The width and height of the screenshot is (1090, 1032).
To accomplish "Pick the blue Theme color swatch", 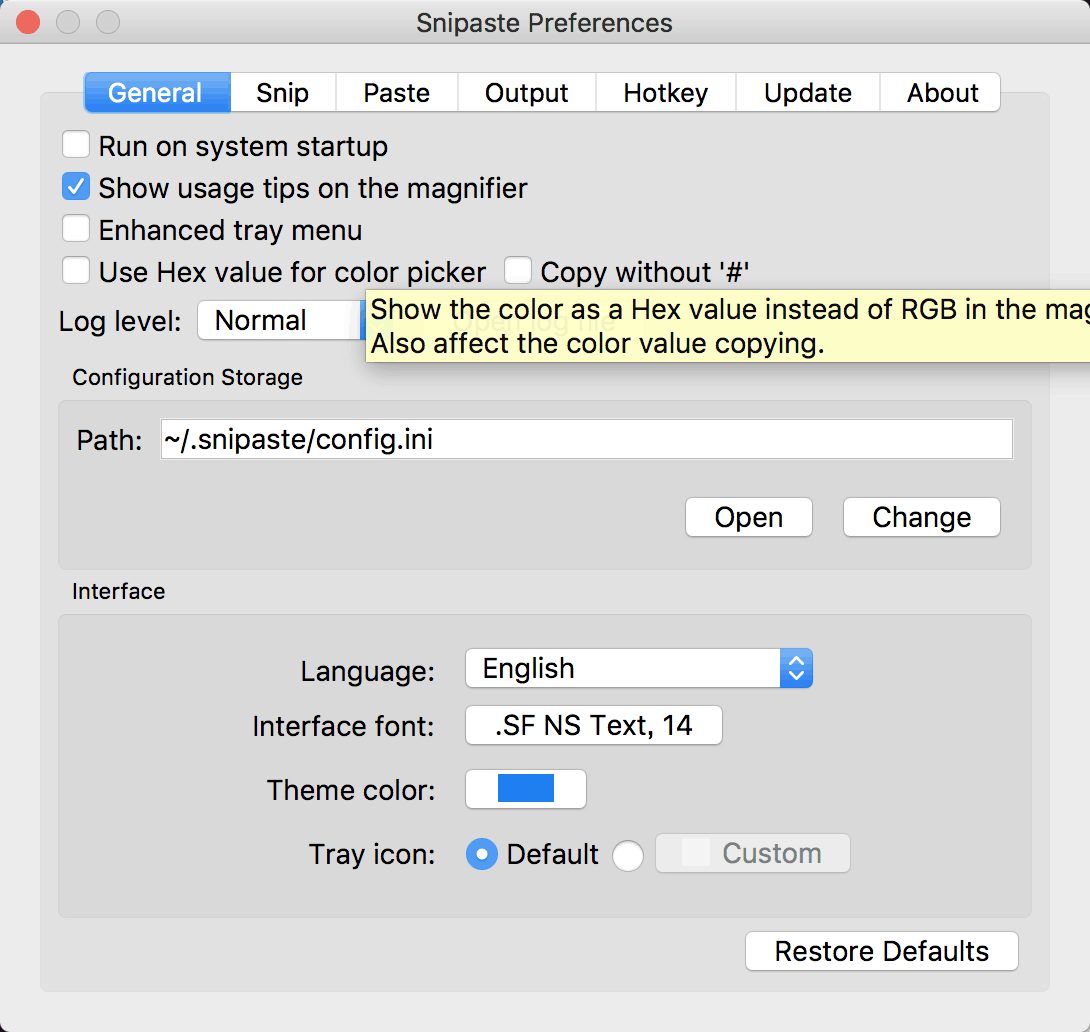I will click(x=526, y=789).
